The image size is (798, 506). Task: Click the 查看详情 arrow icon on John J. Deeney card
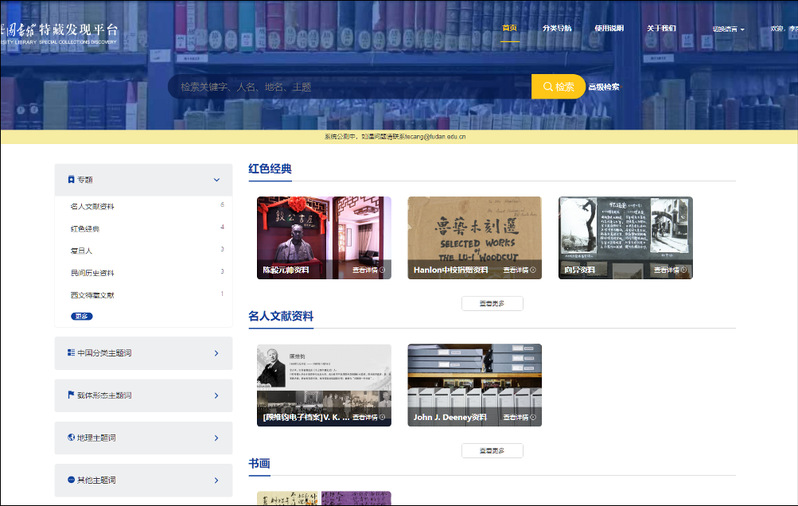pos(533,417)
